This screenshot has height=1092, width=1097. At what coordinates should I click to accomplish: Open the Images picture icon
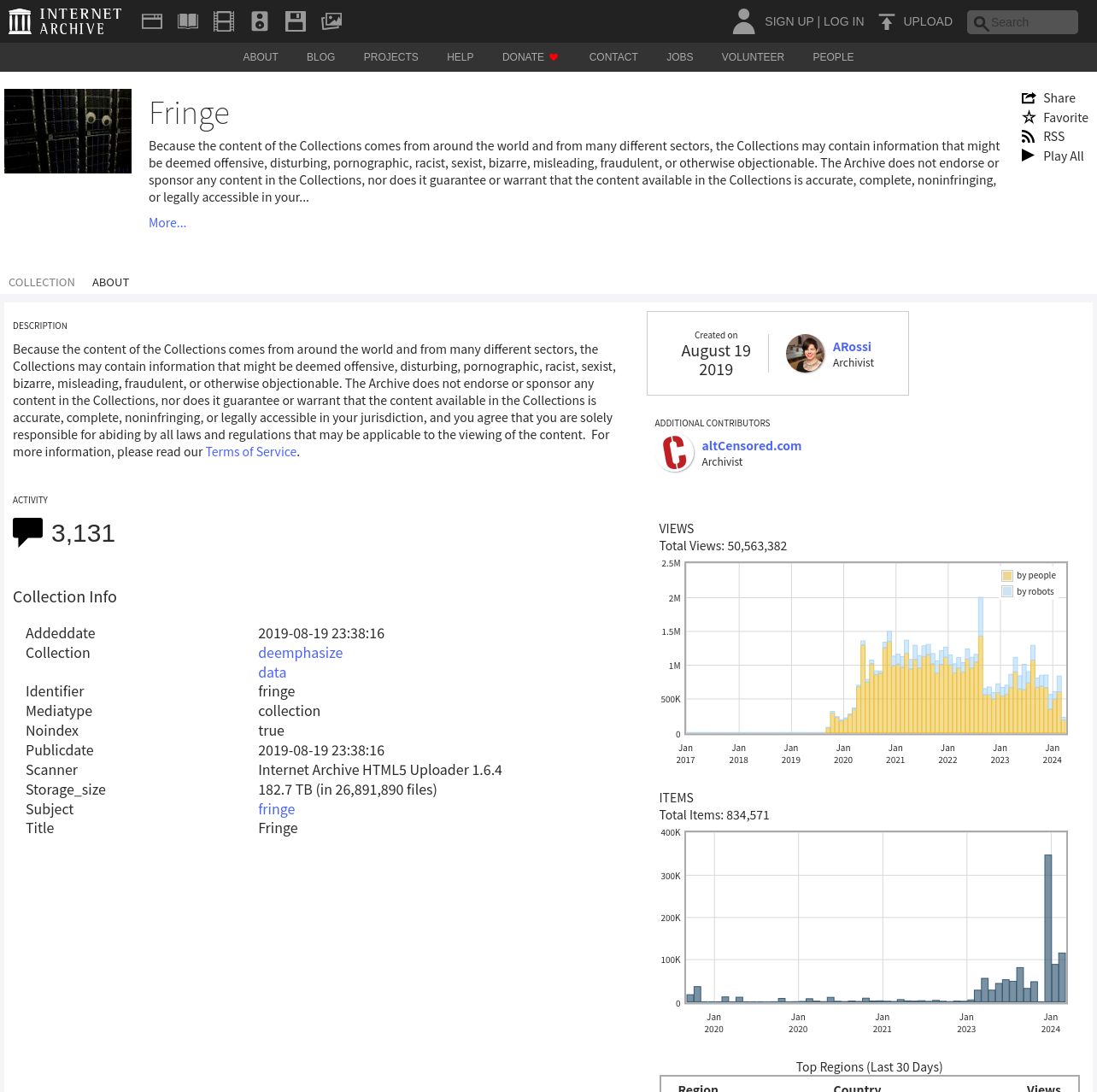331,21
